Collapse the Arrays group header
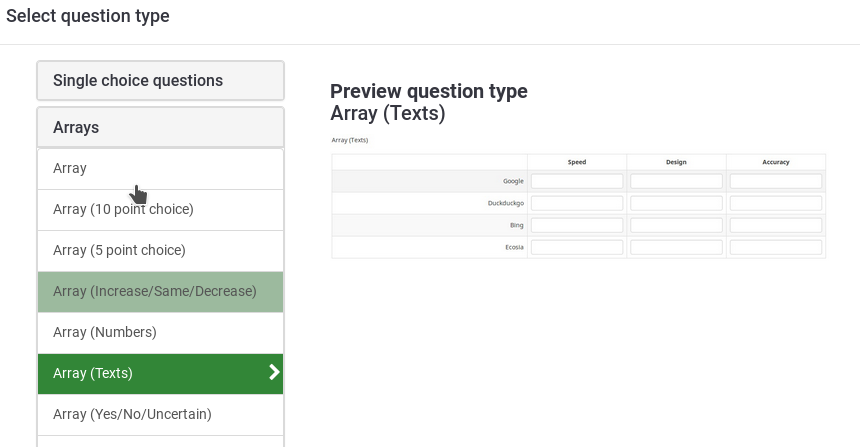Image resolution: width=860 pixels, height=447 pixels. [x=160, y=128]
